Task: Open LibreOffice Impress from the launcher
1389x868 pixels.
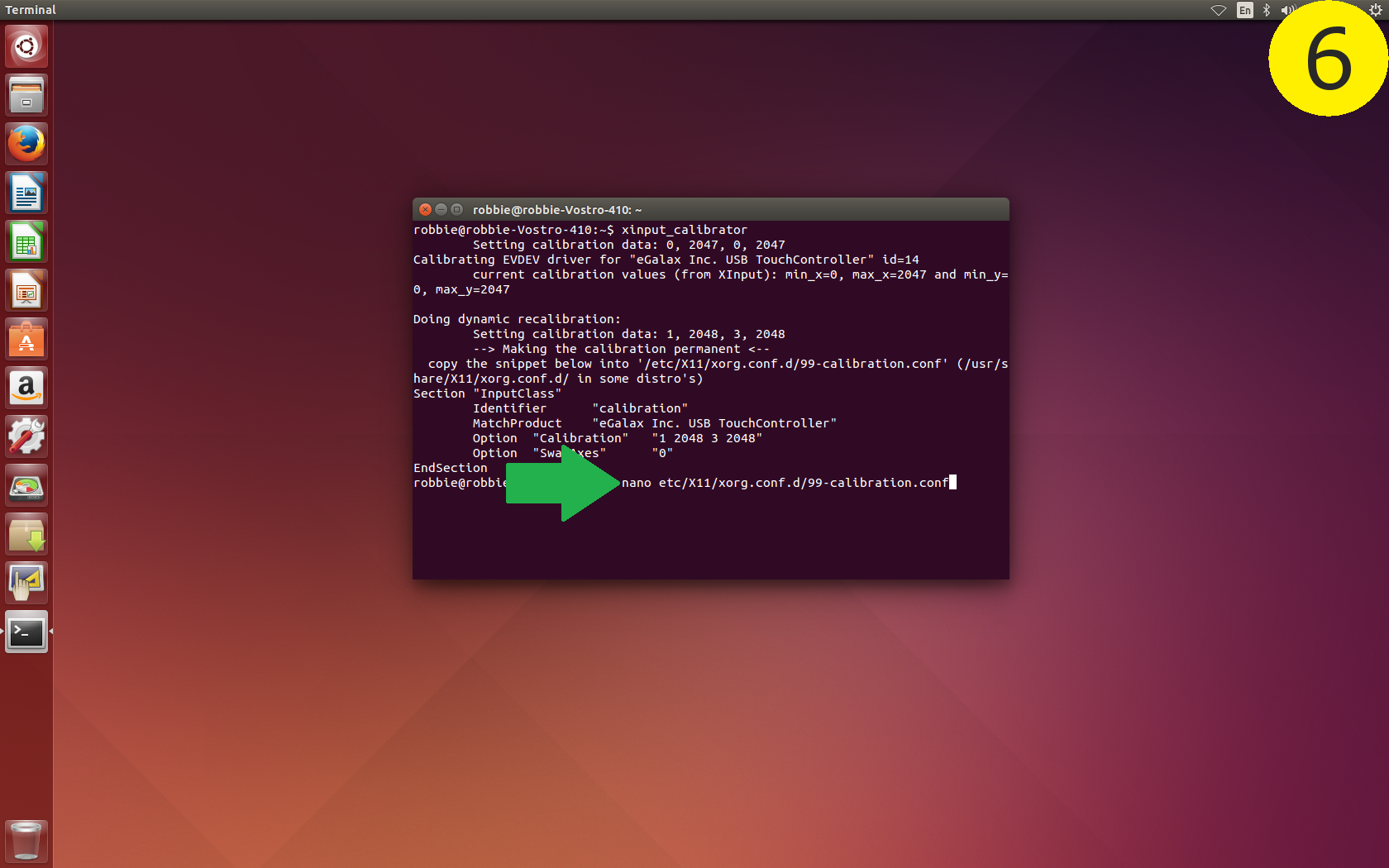Action: pos(26,290)
